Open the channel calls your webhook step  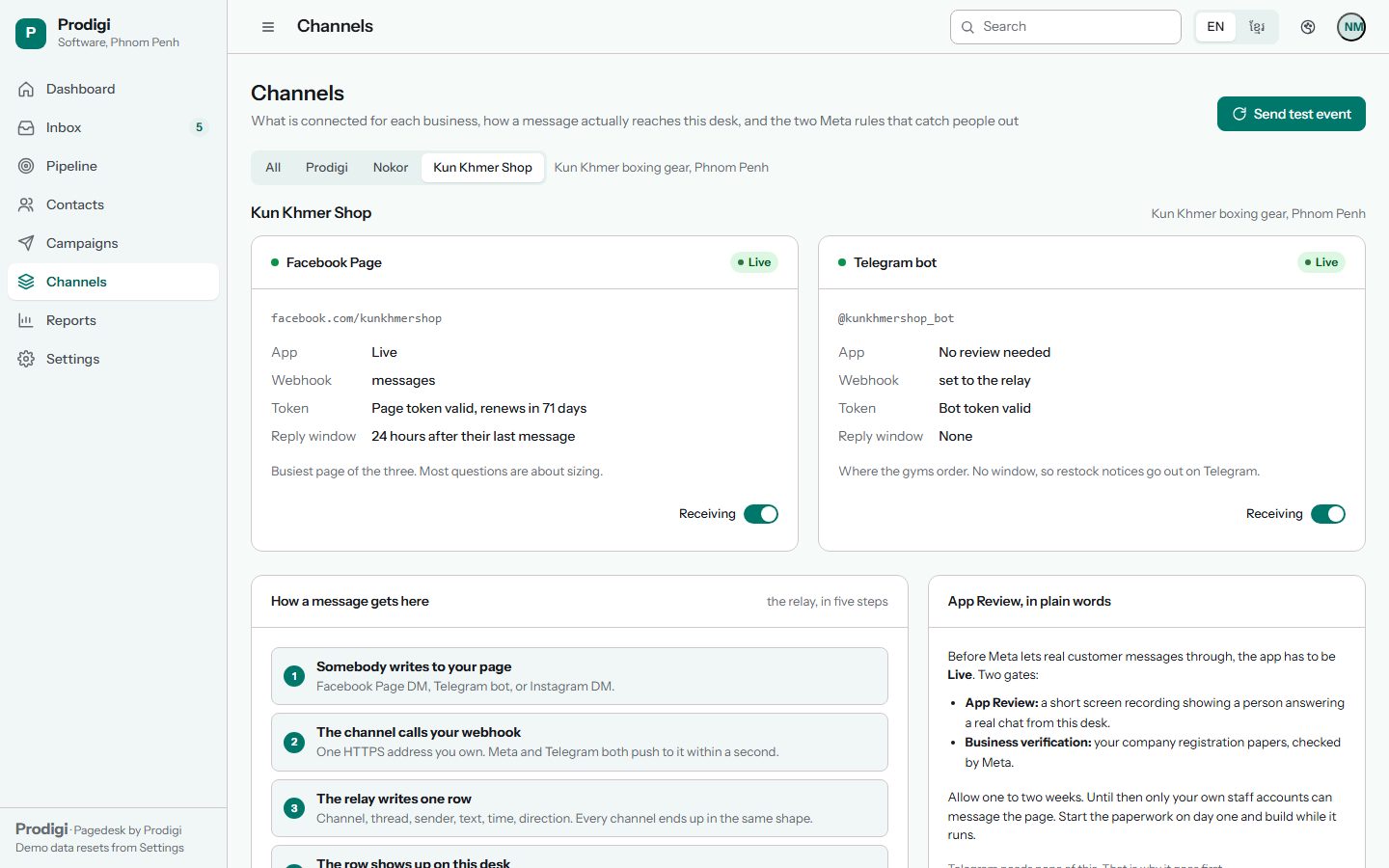(580, 742)
